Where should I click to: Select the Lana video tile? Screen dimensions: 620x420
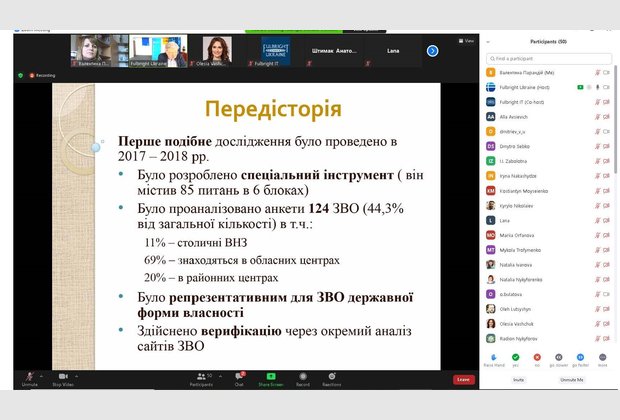(x=393, y=51)
